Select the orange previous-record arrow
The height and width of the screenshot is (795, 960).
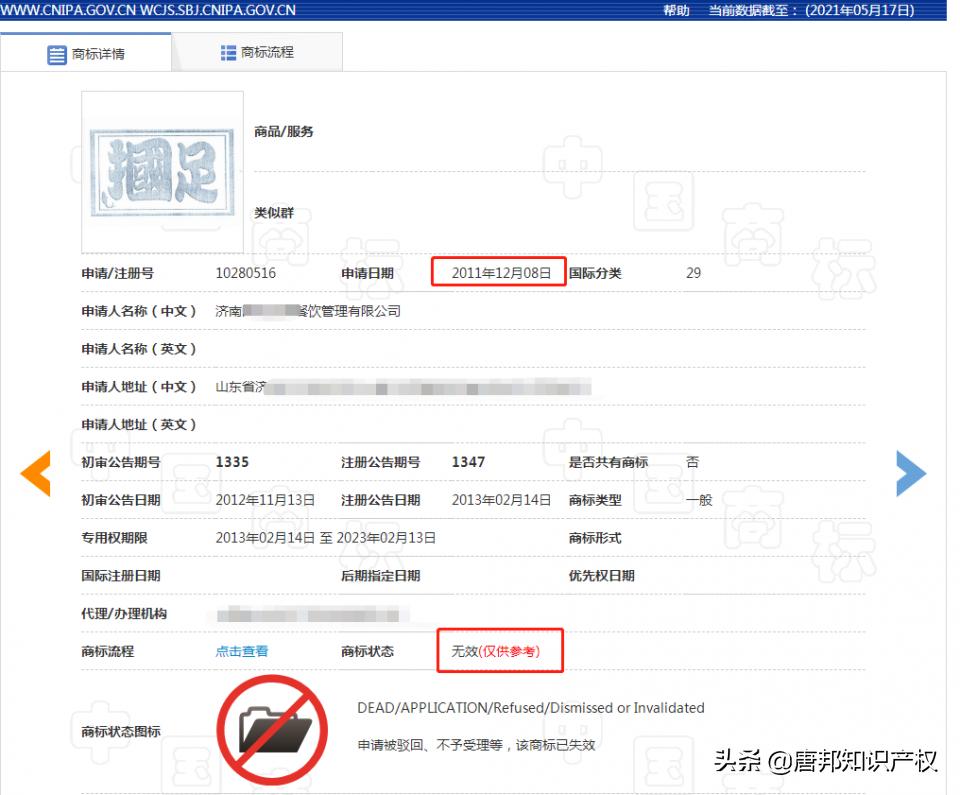pos(36,473)
